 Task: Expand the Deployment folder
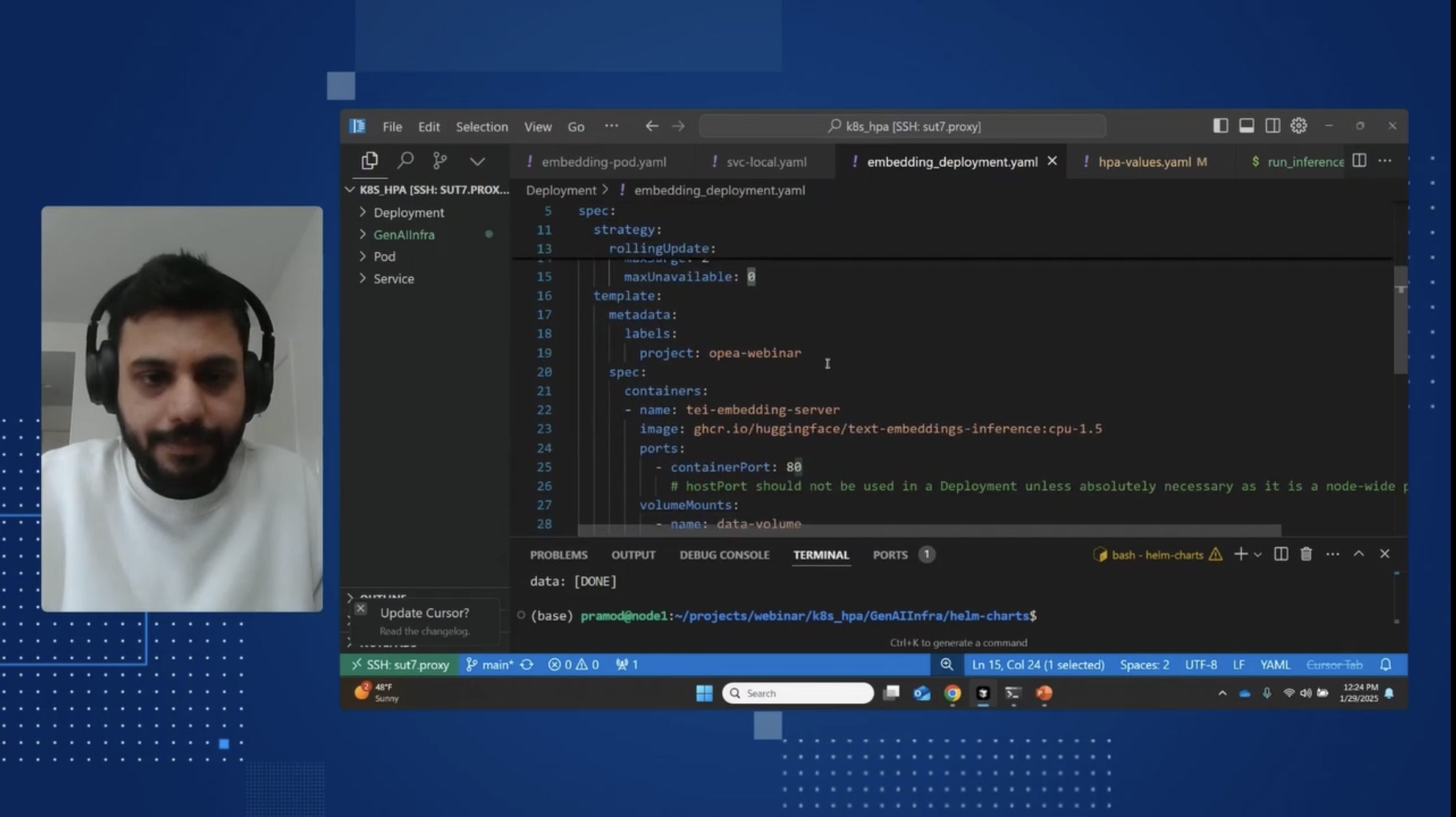pyautogui.click(x=408, y=212)
